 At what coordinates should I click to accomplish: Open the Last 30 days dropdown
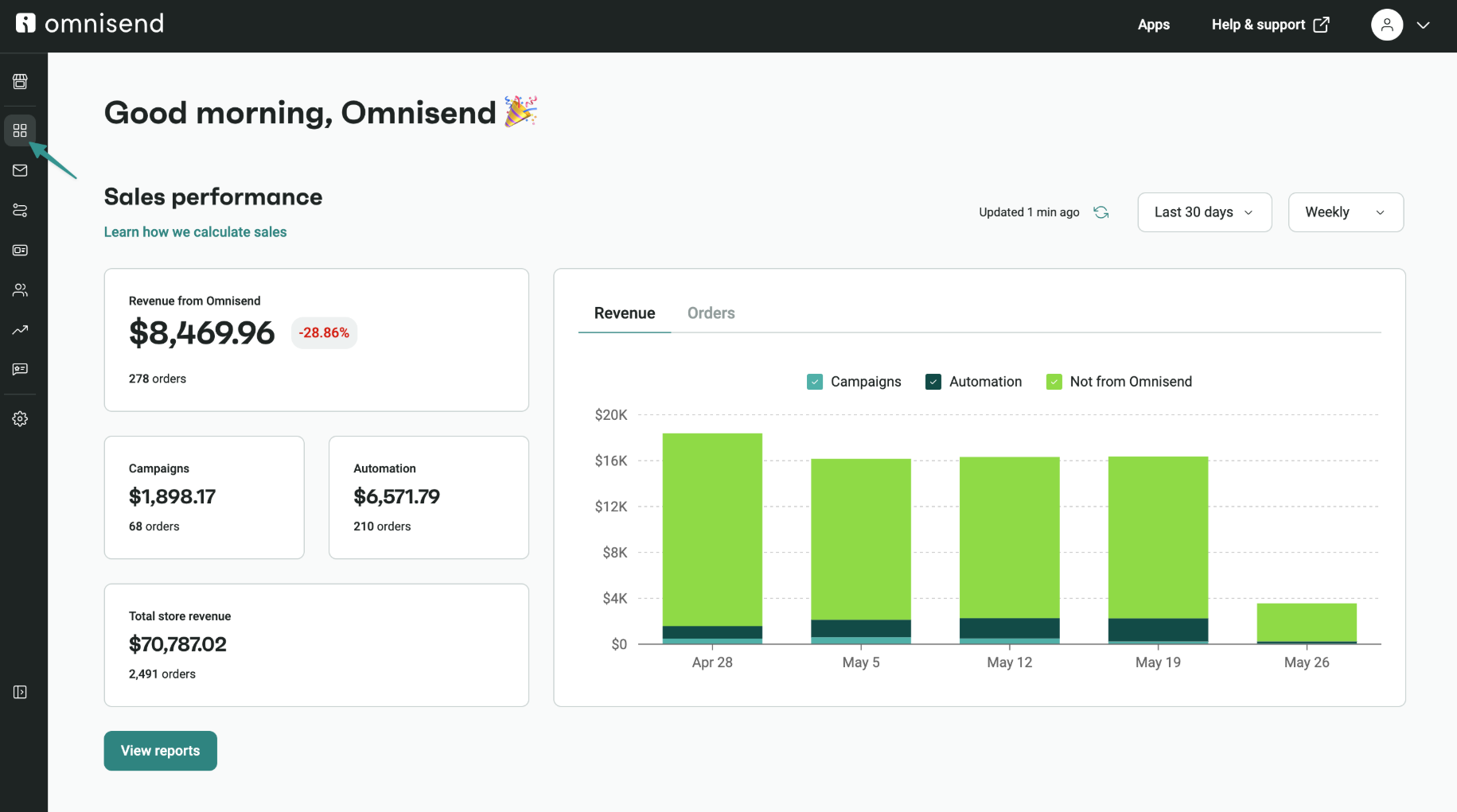[x=1204, y=212]
